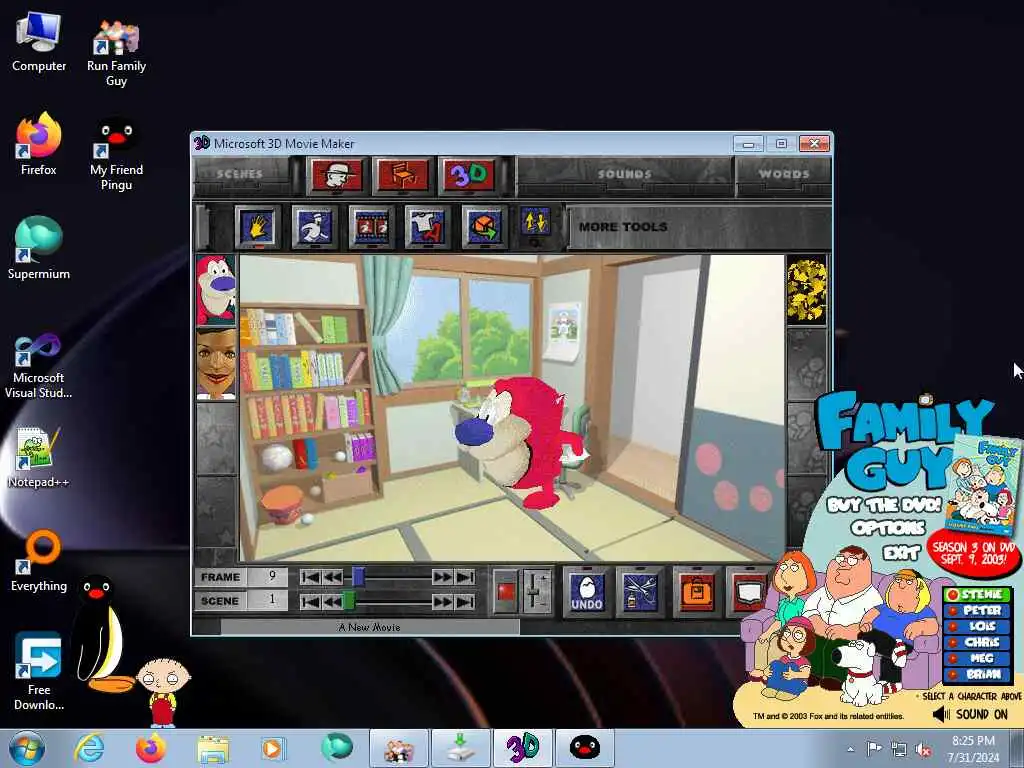Image resolution: width=1024 pixels, height=768 pixels.
Task: Open the Run Family Guy desktop shortcut
Action: [116, 52]
